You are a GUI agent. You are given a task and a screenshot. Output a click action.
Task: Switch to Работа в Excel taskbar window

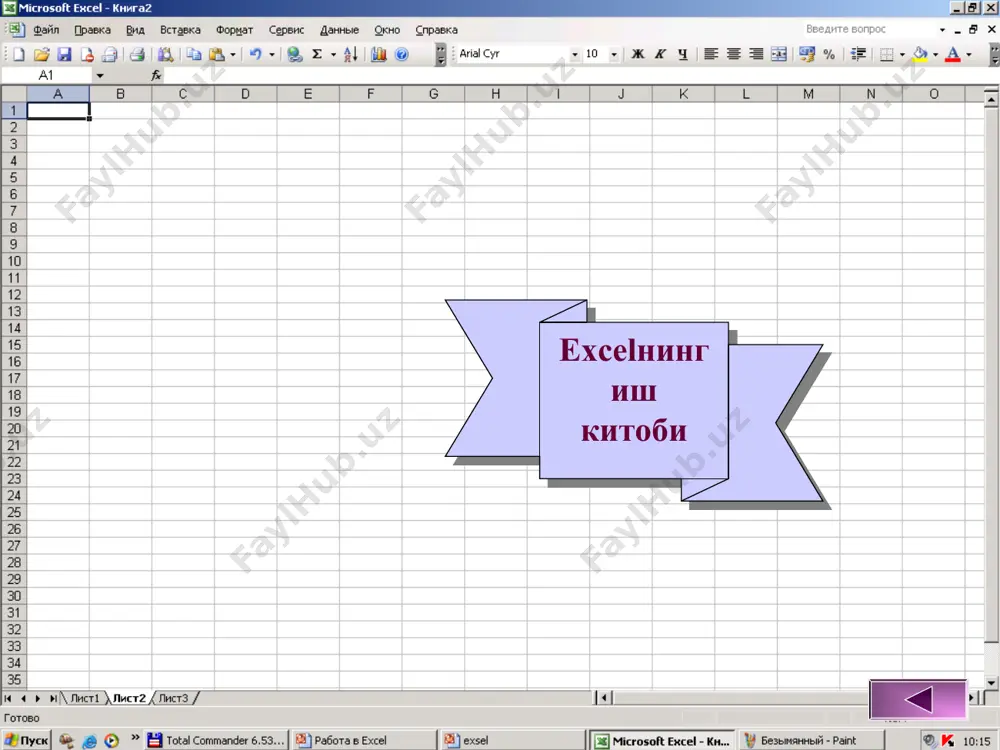365,740
